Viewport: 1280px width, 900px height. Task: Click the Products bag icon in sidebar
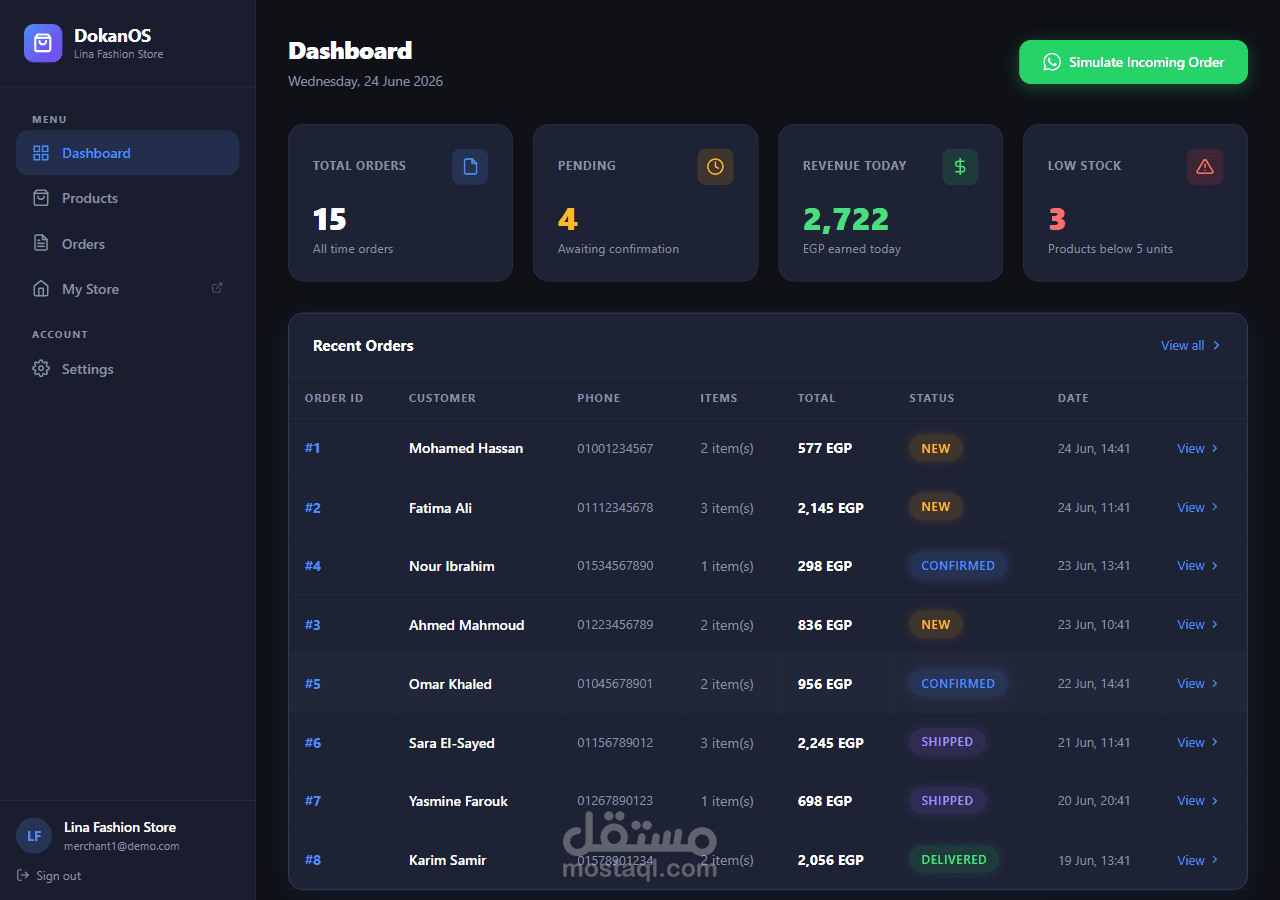tap(41, 198)
